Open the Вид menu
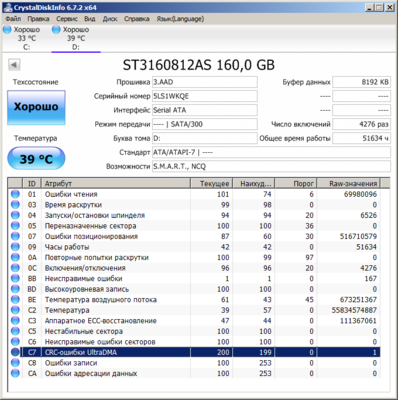Screen dimensions: 398x400 [x=90, y=19]
